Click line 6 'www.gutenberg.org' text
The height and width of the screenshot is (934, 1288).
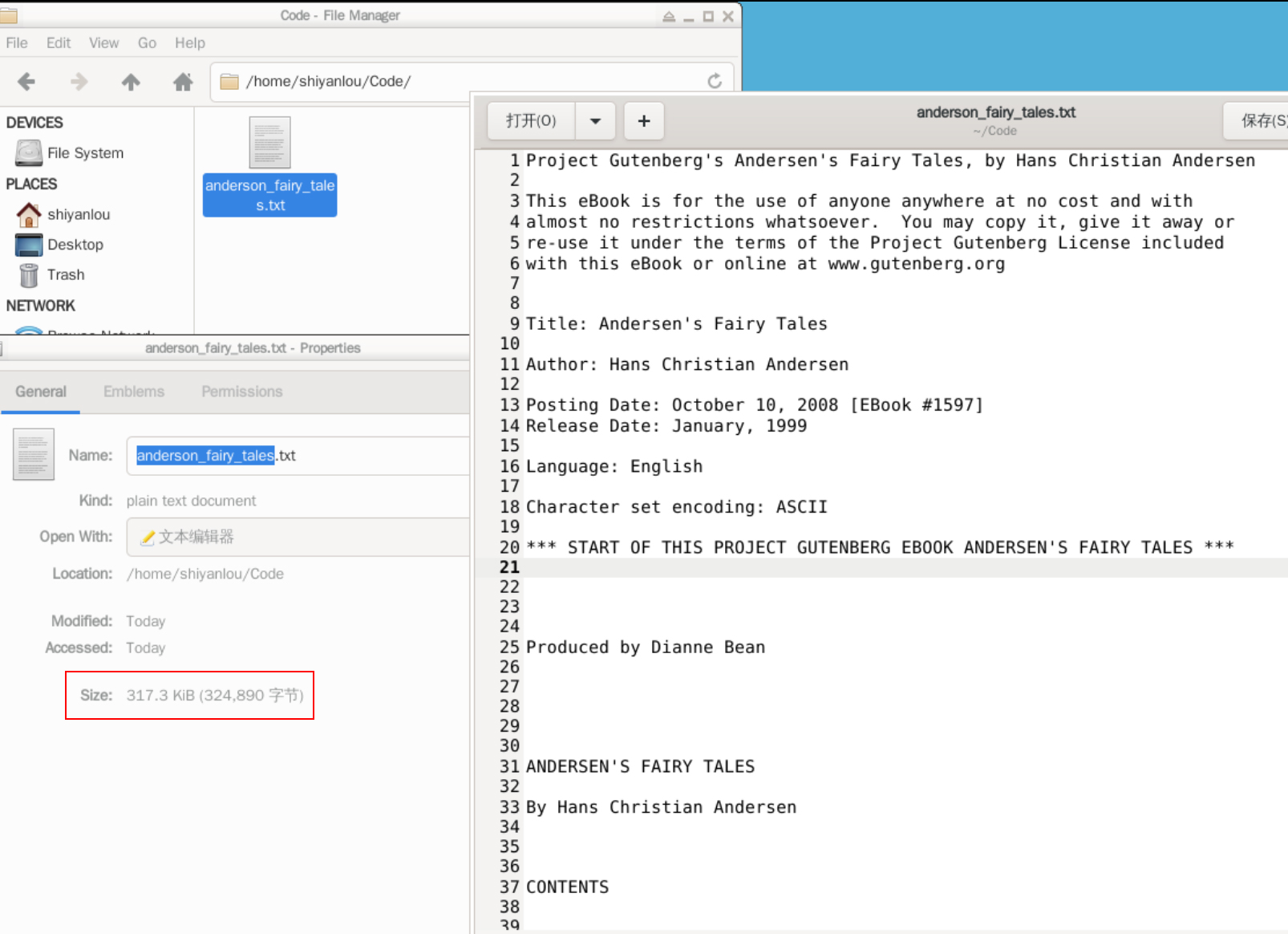[x=917, y=263]
